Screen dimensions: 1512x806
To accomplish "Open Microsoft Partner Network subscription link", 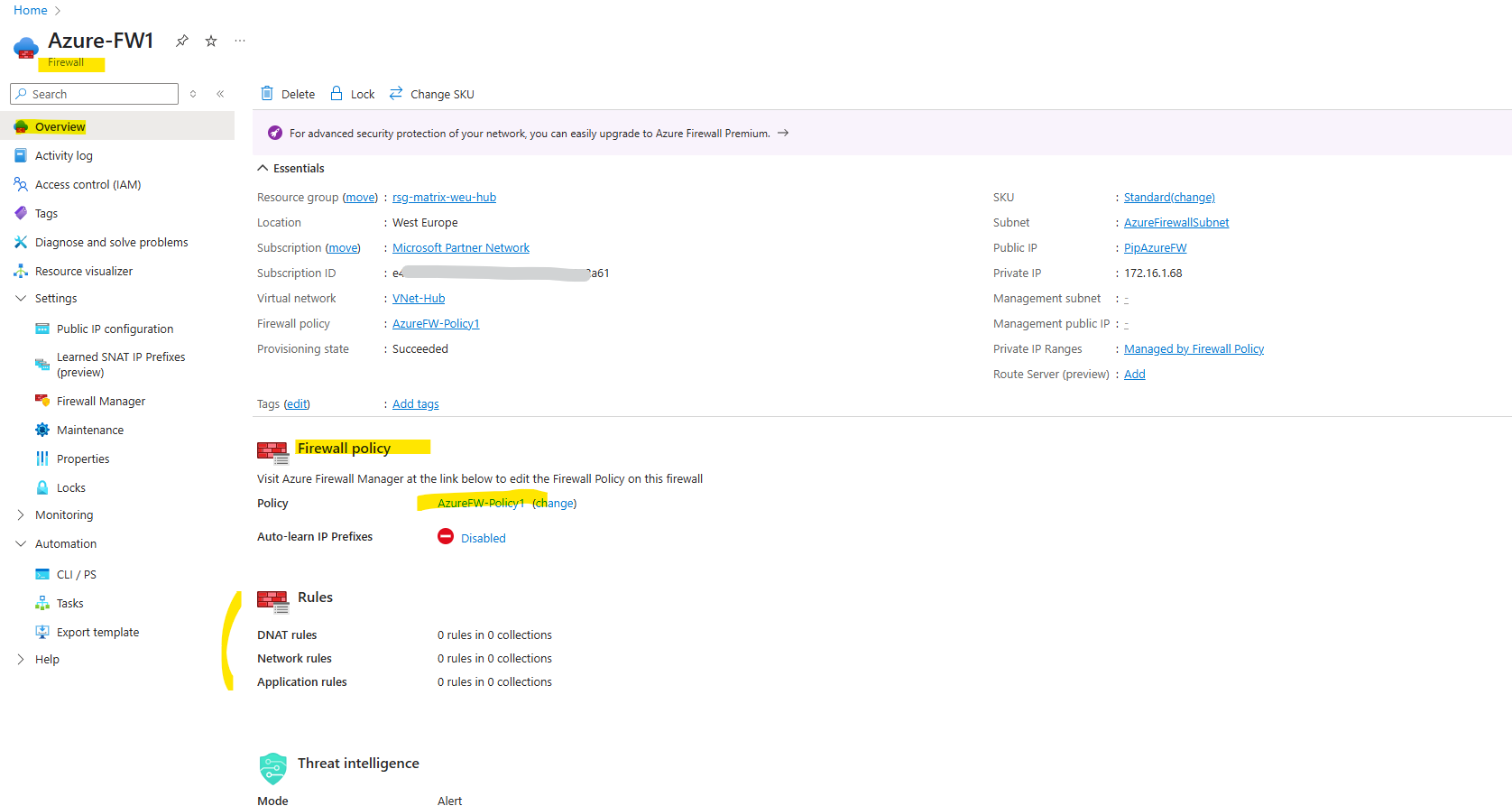I will click(x=461, y=247).
